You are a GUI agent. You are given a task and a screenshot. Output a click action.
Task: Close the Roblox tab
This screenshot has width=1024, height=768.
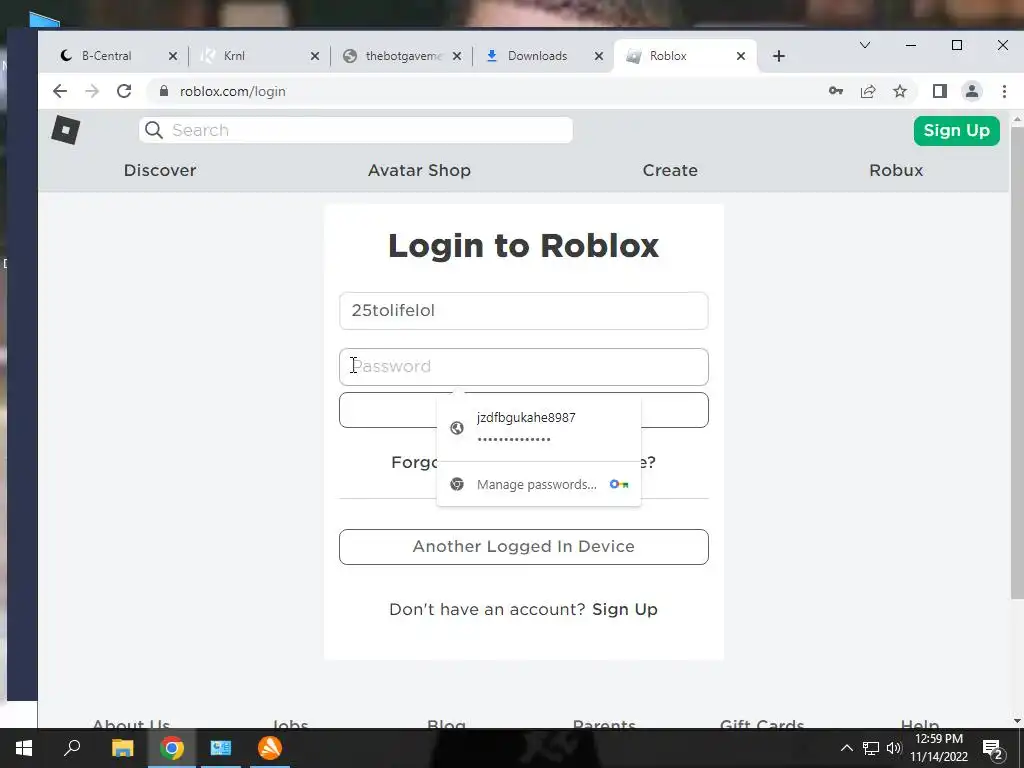(741, 56)
